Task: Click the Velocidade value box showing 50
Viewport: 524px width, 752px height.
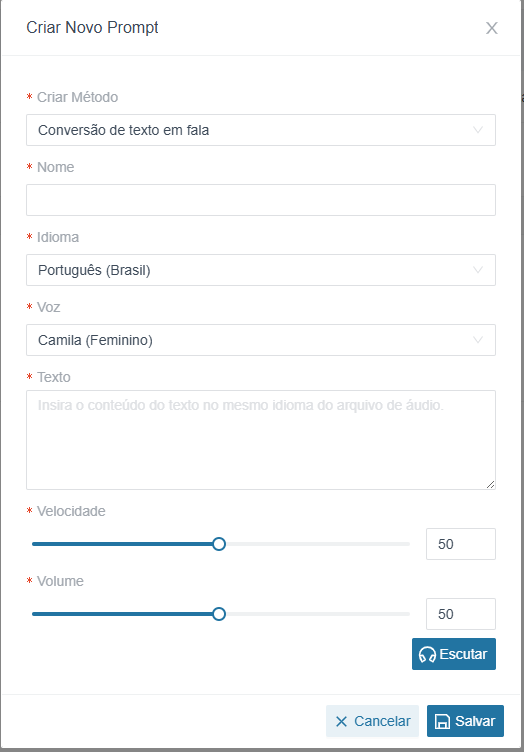Action: pos(461,544)
